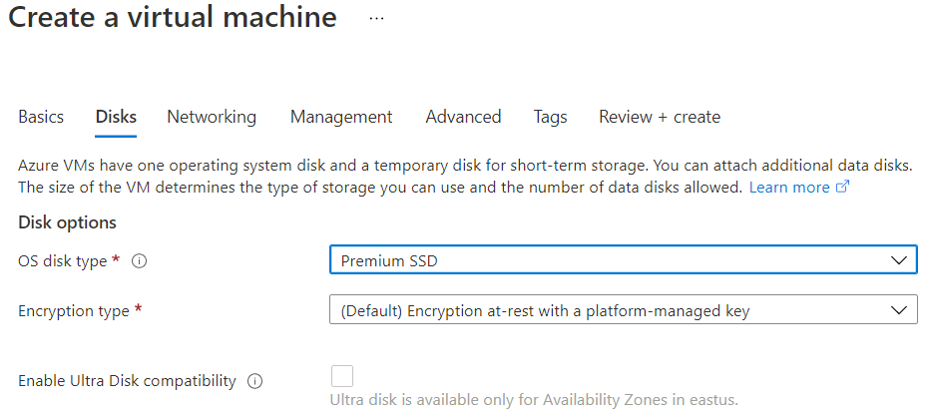This screenshot has width=936, height=418.
Task: Go to the Networking tab
Action: click(211, 116)
